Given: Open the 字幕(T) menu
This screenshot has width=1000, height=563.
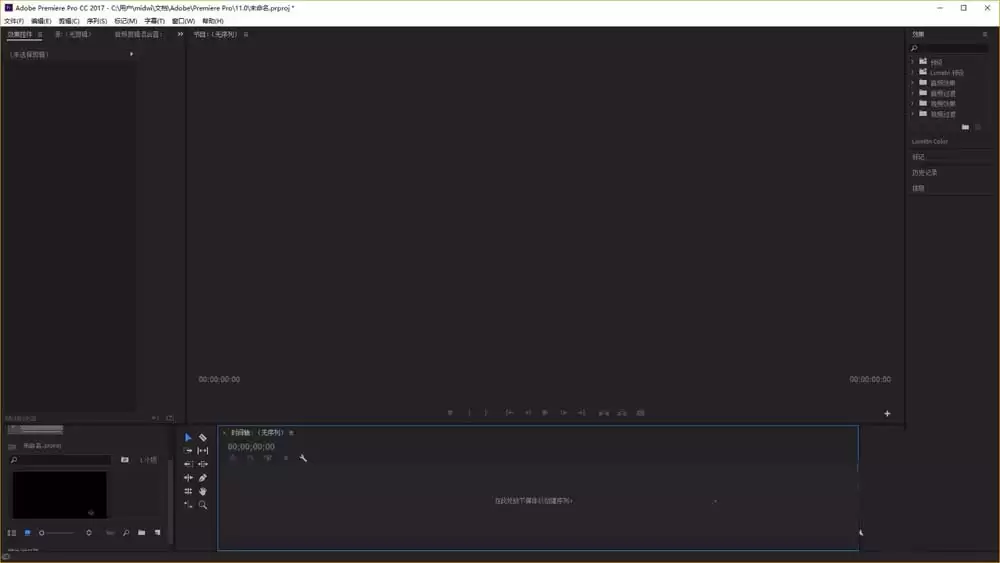Looking at the screenshot, I should point(154,21).
